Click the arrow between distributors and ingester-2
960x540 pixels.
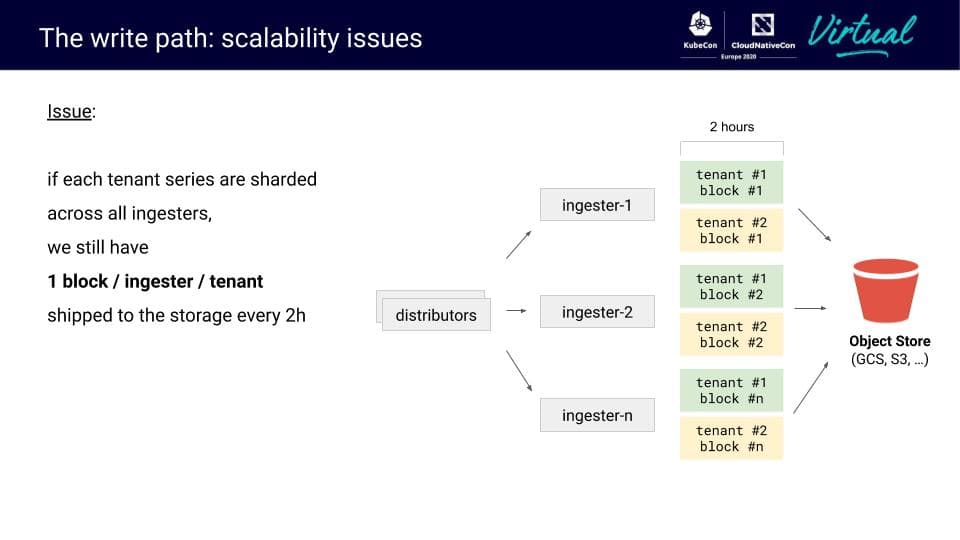tap(516, 311)
